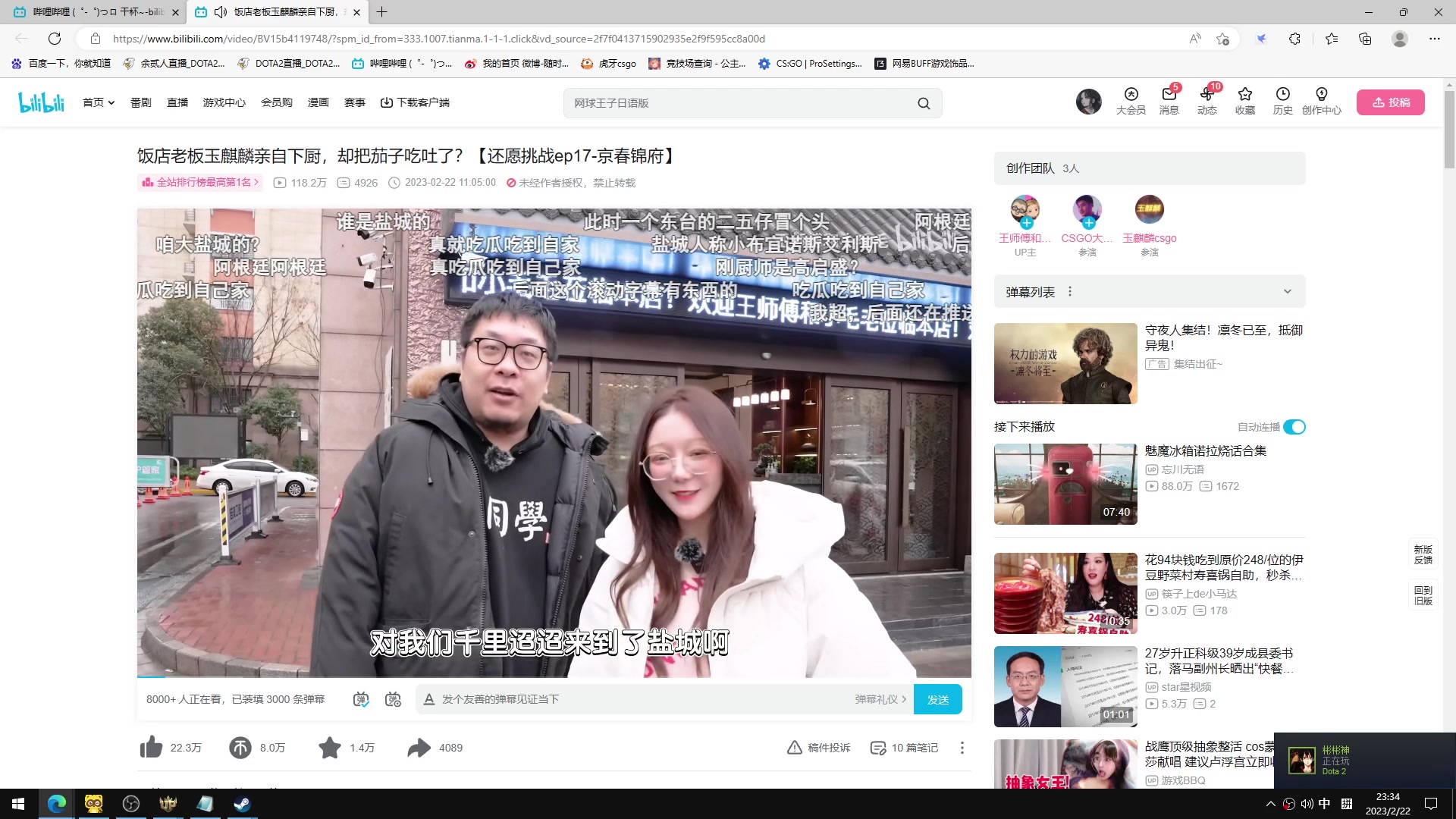1456x819 pixels.
Task: Open the 动态 feed icon showing 10 updates
Action: (x=1207, y=102)
